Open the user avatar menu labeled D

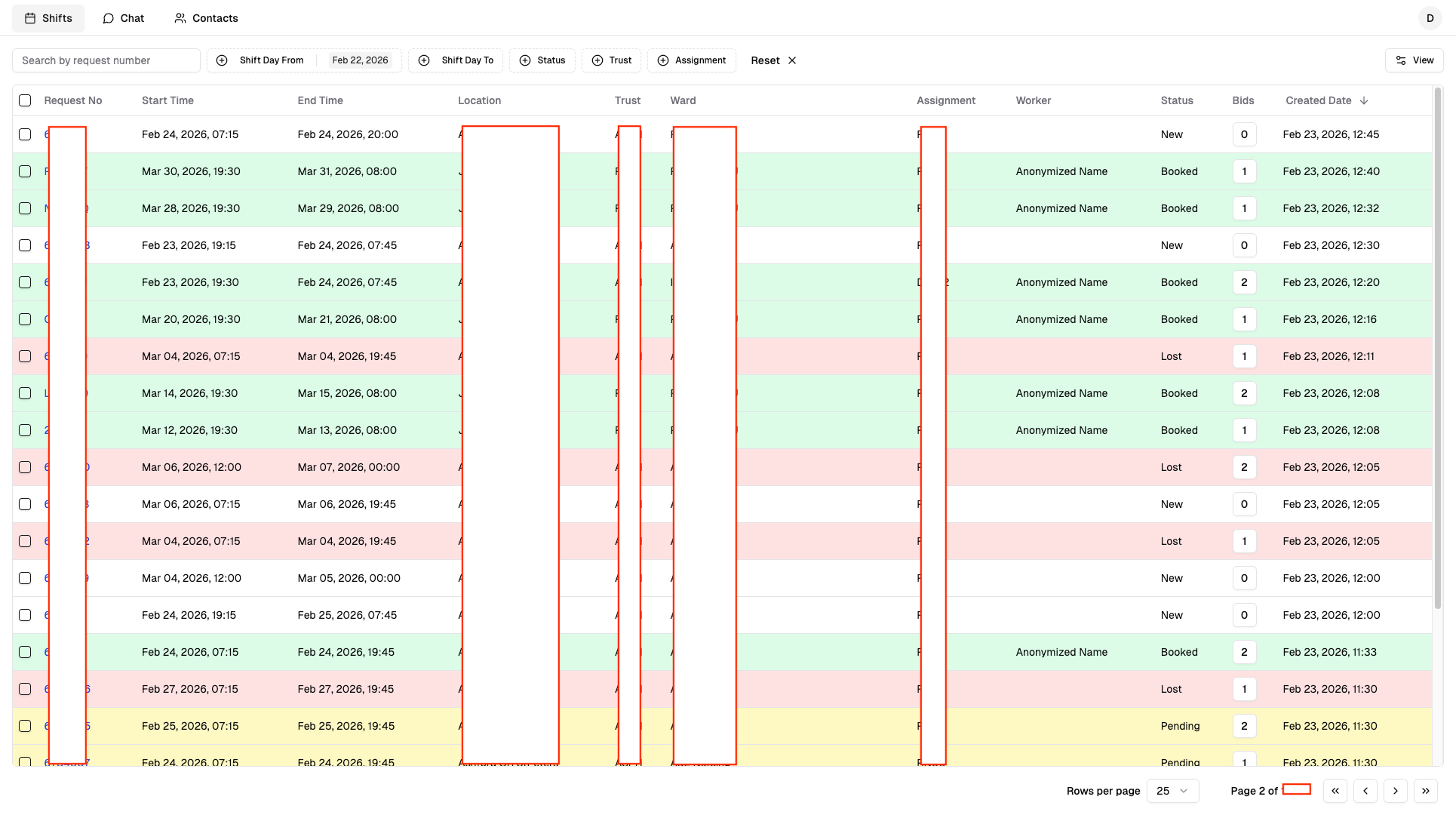(1430, 18)
